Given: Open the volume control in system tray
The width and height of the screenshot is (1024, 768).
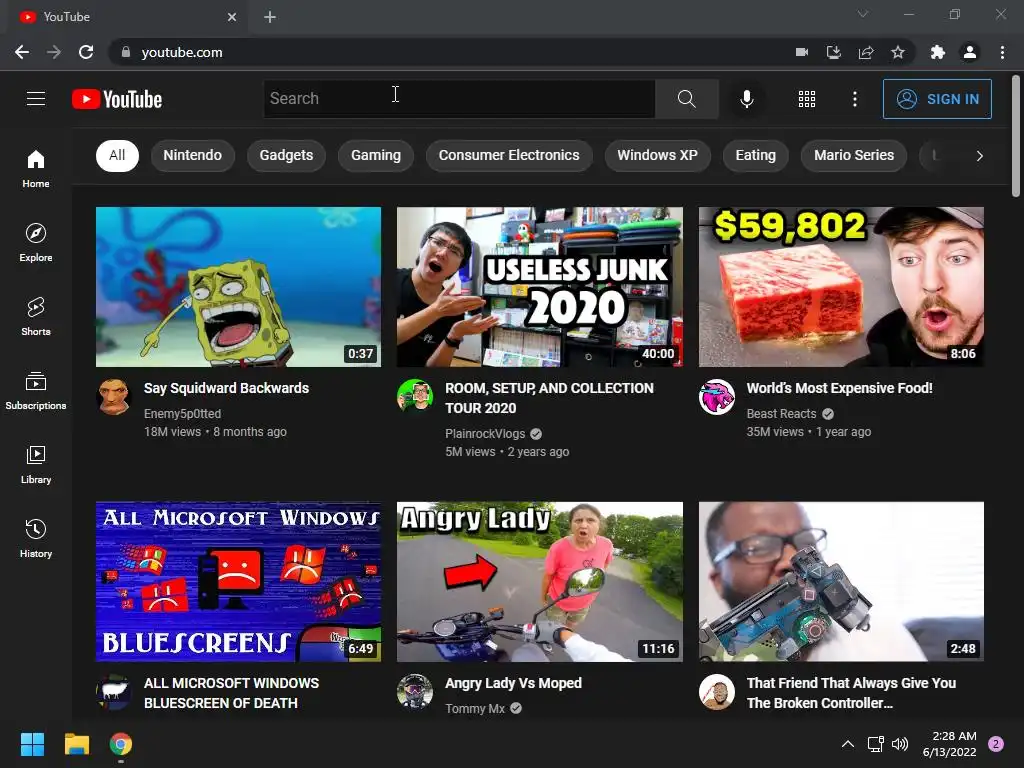Looking at the screenshot, I should tap(900, 744).
